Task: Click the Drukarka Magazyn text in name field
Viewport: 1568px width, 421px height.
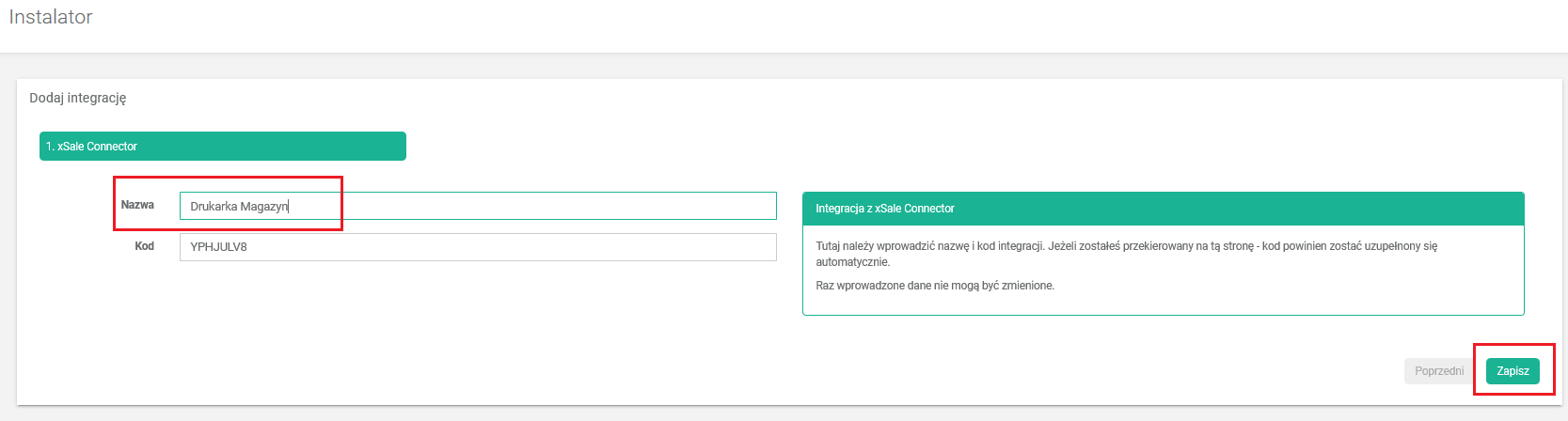Action: point(239,207)
